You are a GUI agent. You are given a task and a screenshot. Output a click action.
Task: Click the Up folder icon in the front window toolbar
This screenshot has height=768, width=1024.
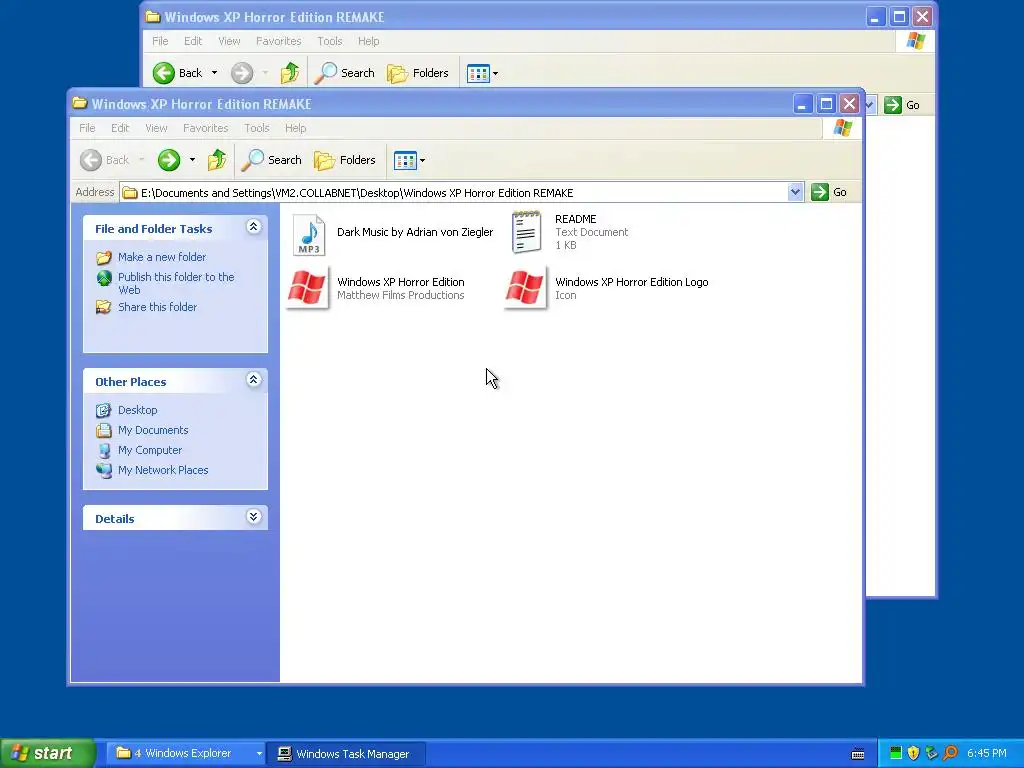click(217, 160)
